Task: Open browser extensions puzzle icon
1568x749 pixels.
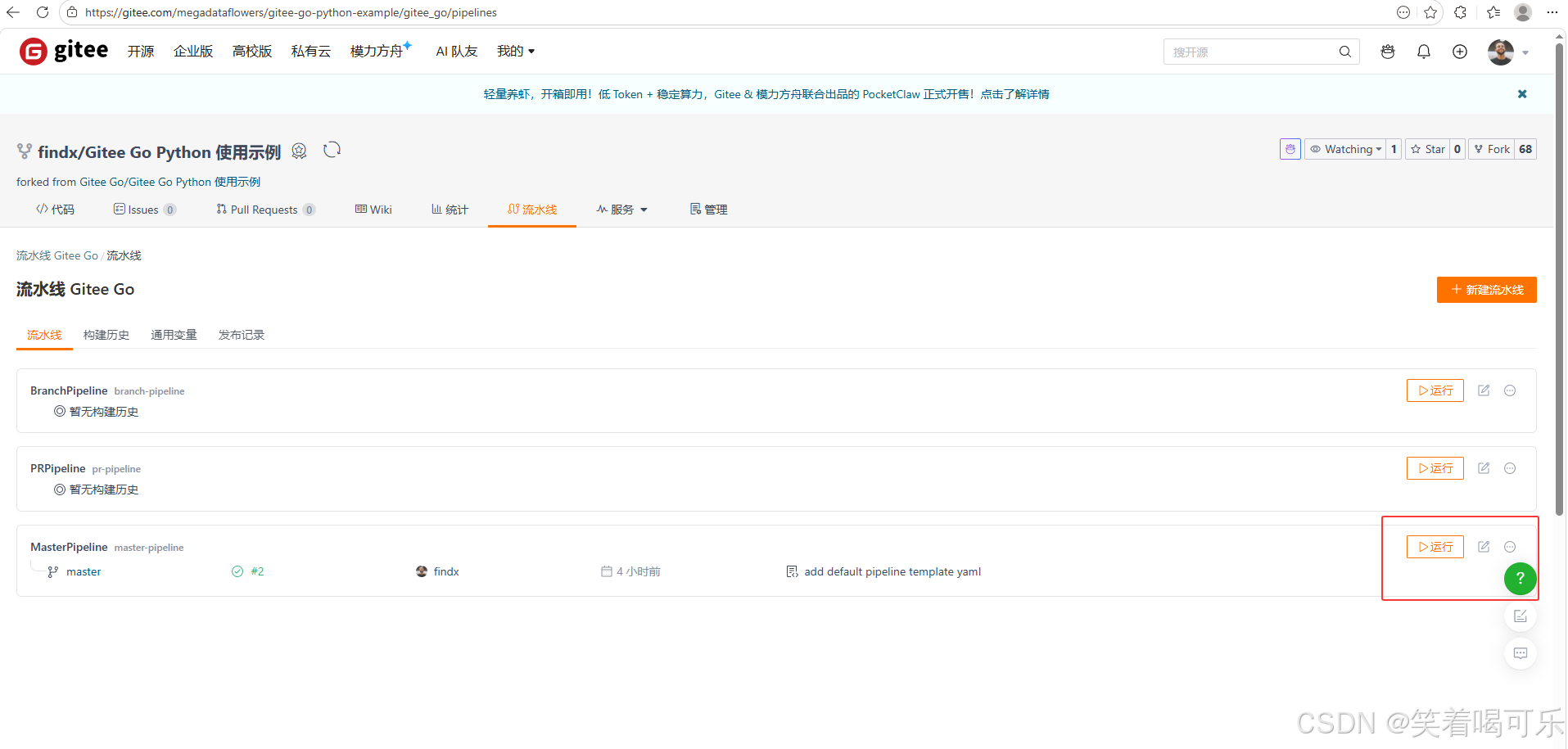Action: (1460, 12)
